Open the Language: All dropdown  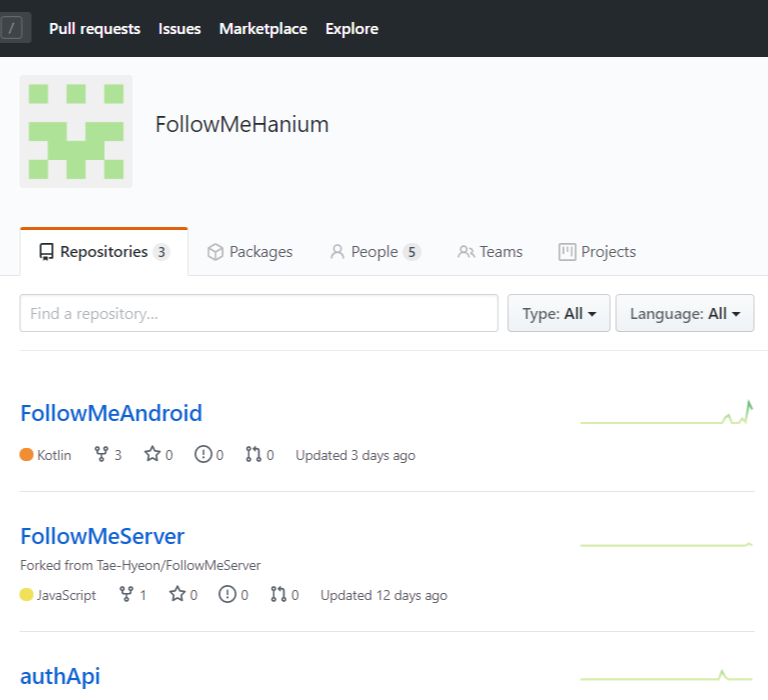(685, 313)
